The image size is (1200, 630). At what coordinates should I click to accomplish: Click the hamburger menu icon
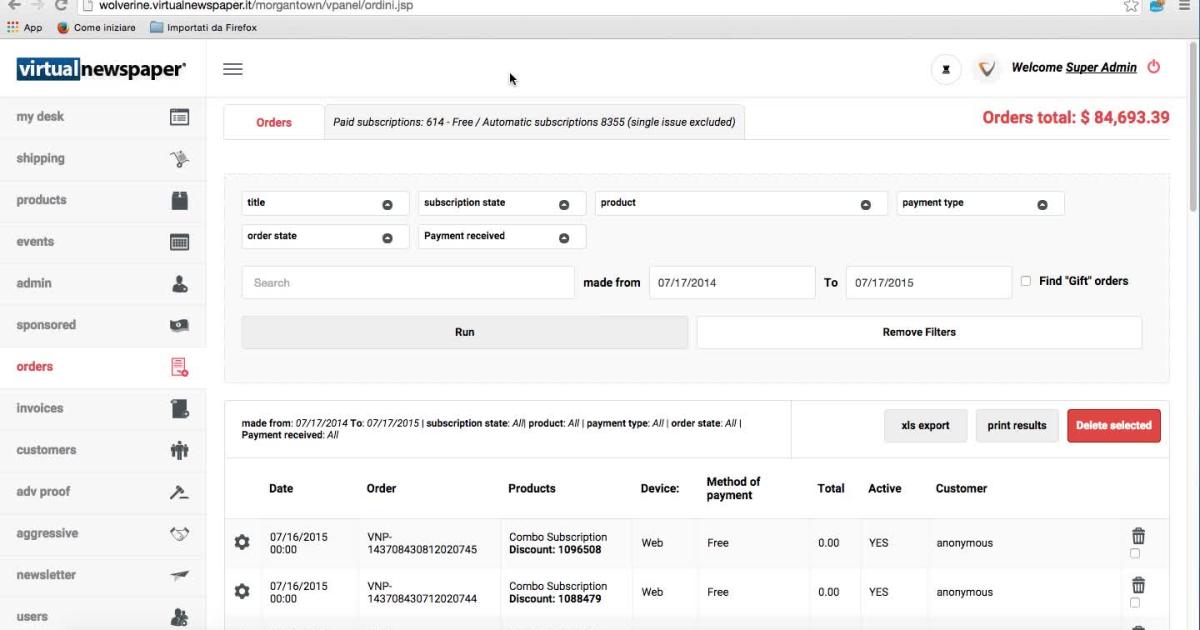[x=233, y=69]
